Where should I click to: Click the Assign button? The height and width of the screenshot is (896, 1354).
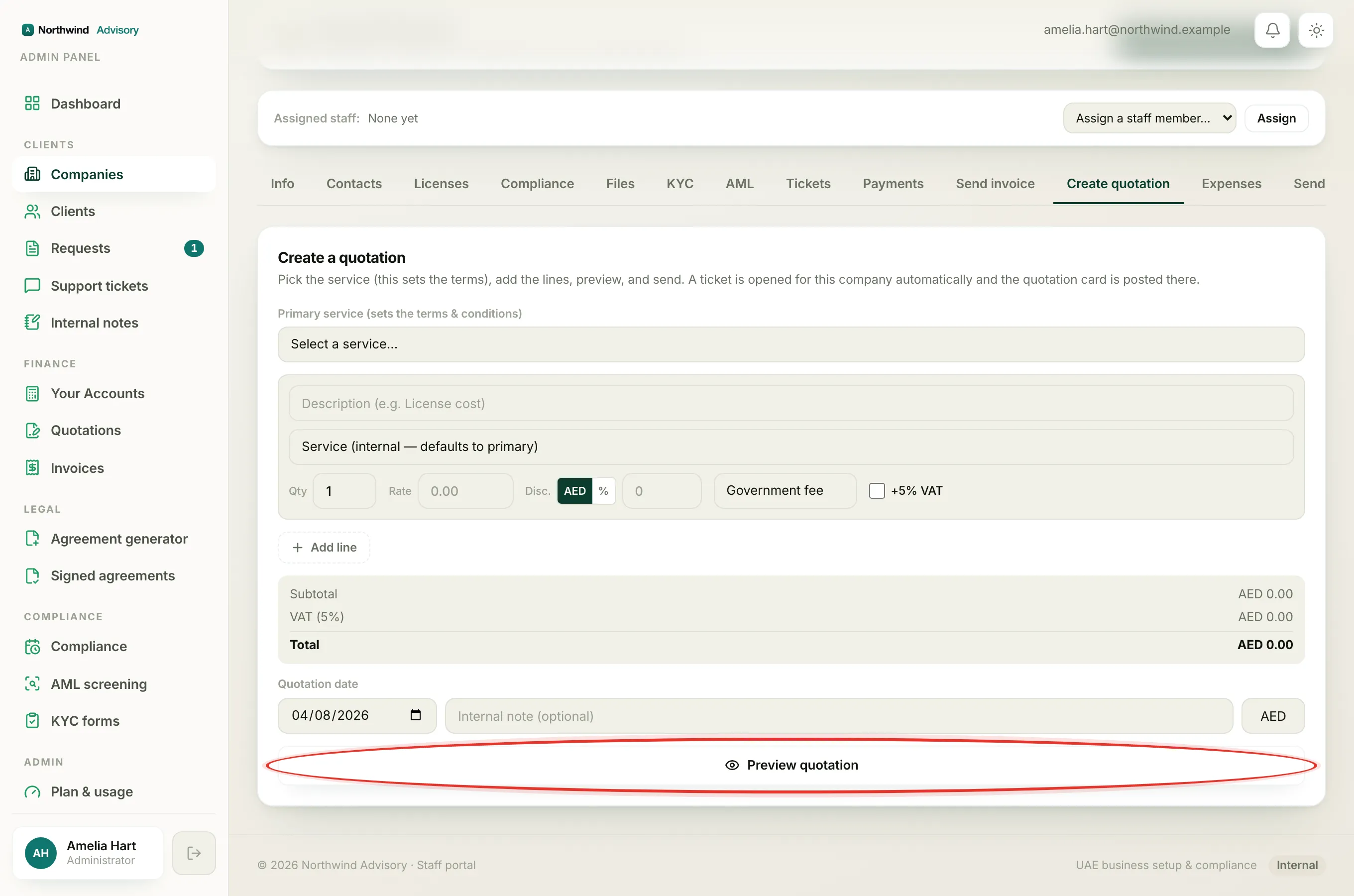click(x=1276, y=118)
